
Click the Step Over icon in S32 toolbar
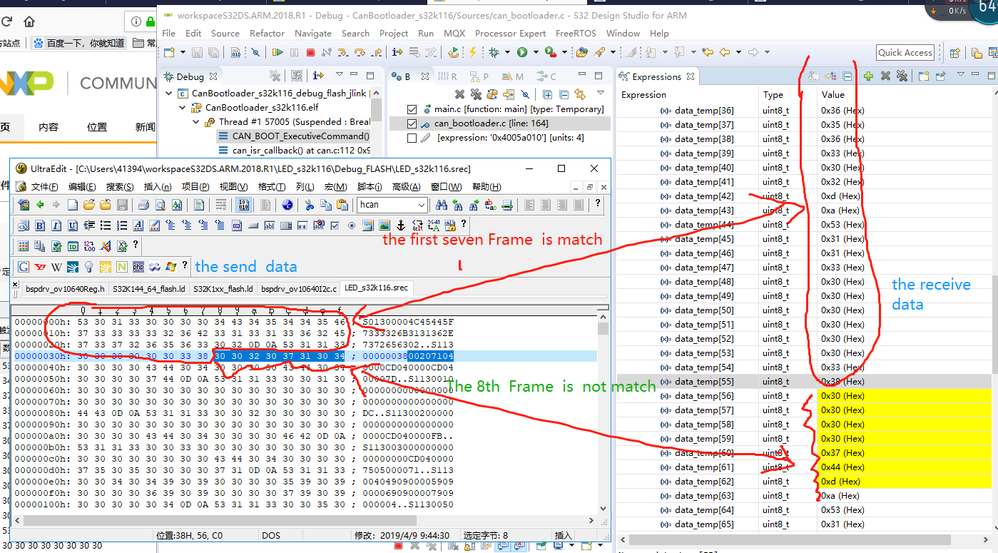(360, 52)
